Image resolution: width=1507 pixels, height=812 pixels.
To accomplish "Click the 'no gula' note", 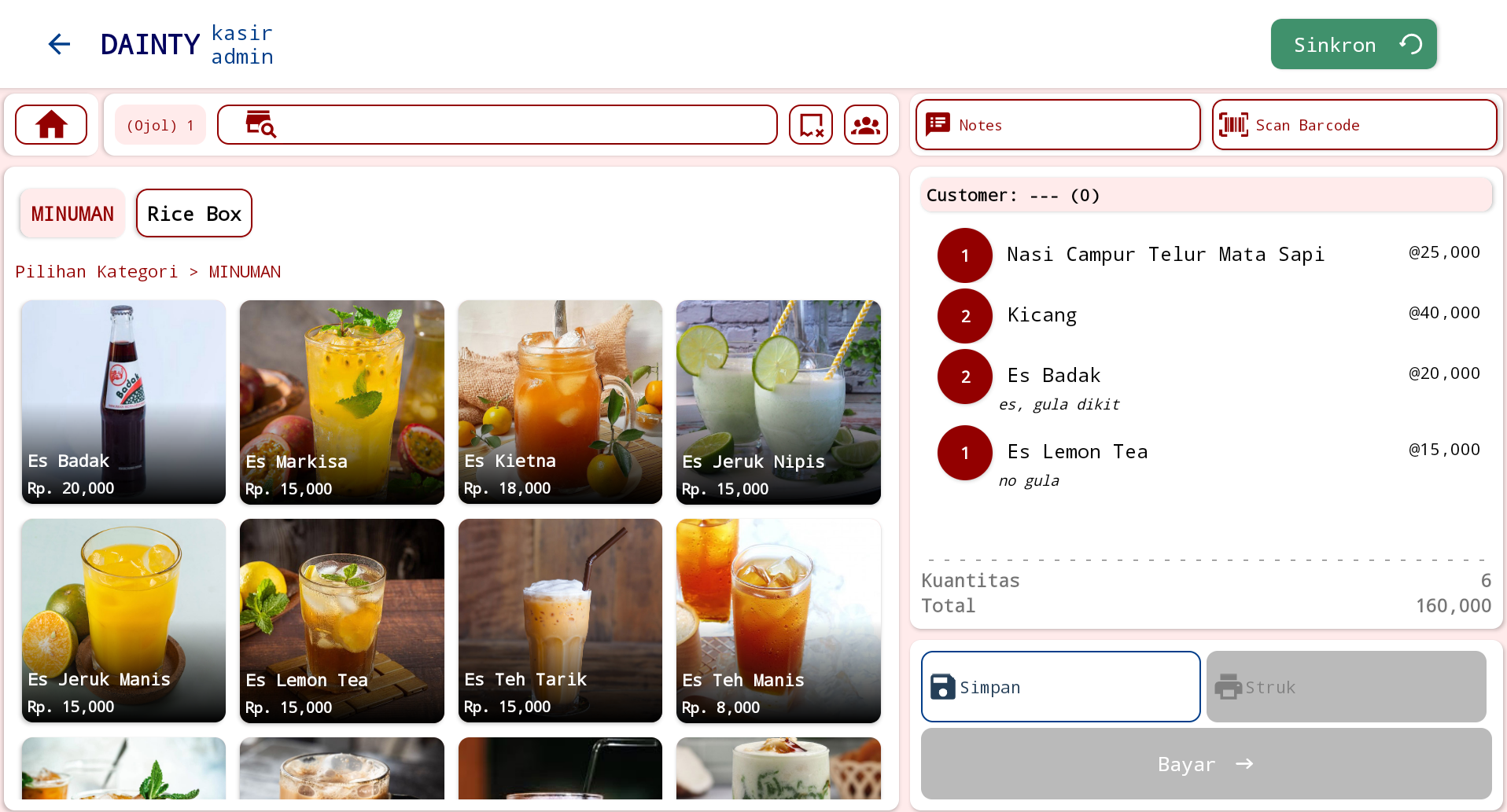I will (x=1029, y=480).
